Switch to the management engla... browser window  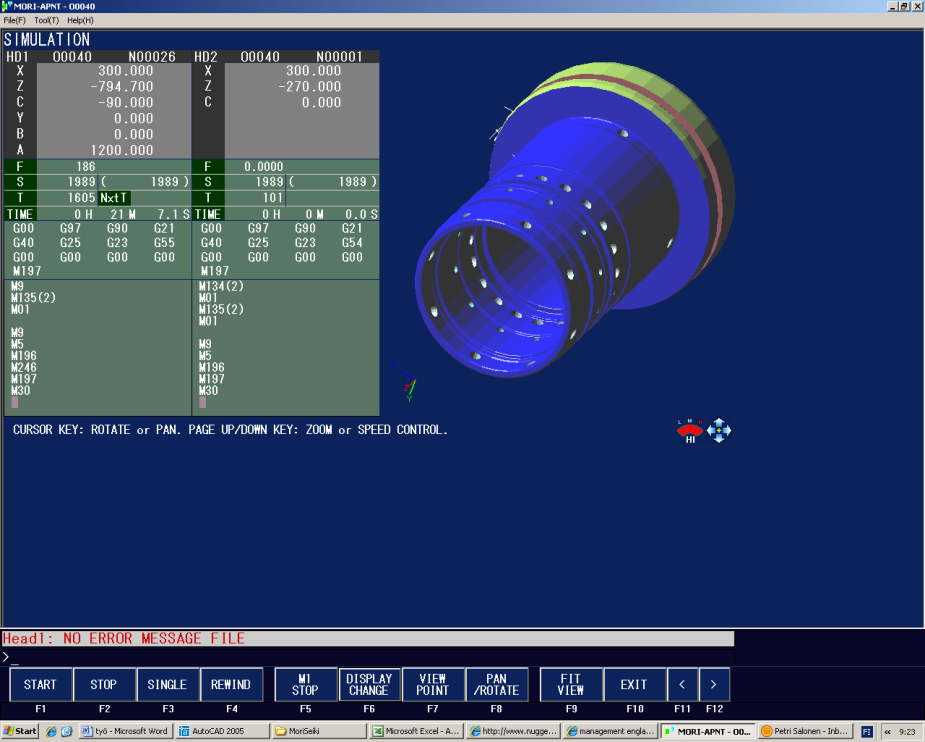tap(609, 731)
